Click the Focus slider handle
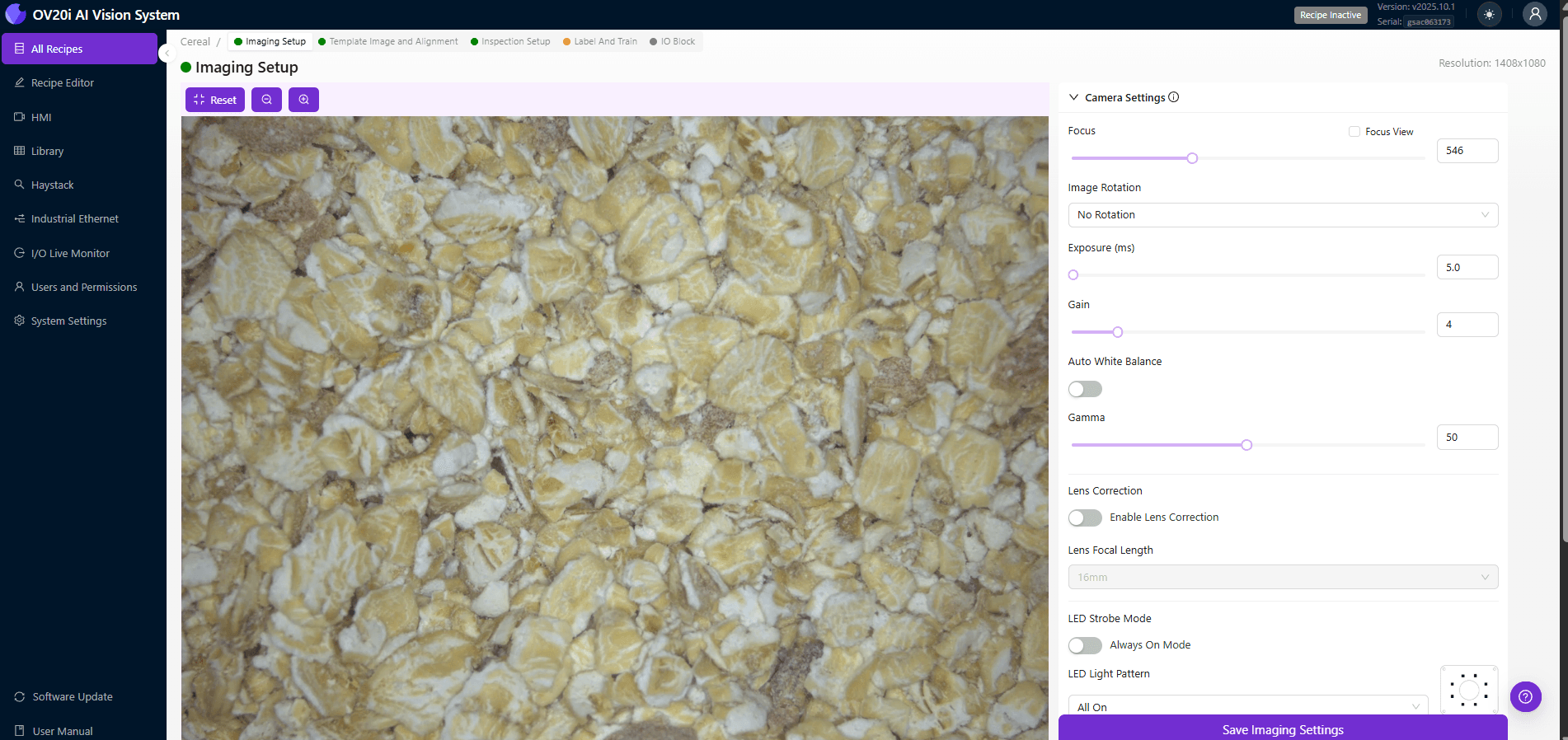The image size is (1568, 740). [1192, 158]
